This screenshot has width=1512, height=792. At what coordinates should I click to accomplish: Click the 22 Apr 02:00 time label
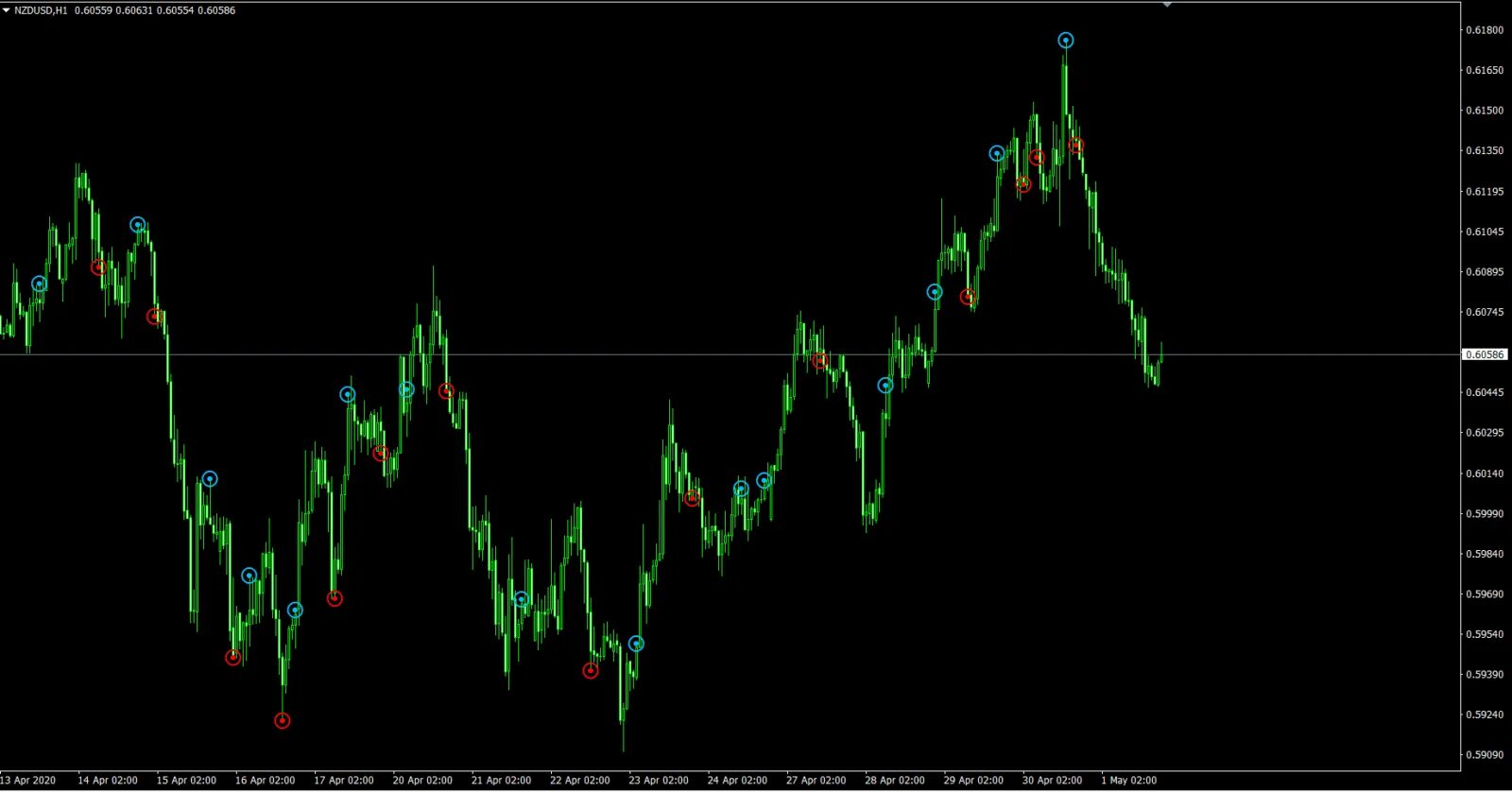point(580,781)
